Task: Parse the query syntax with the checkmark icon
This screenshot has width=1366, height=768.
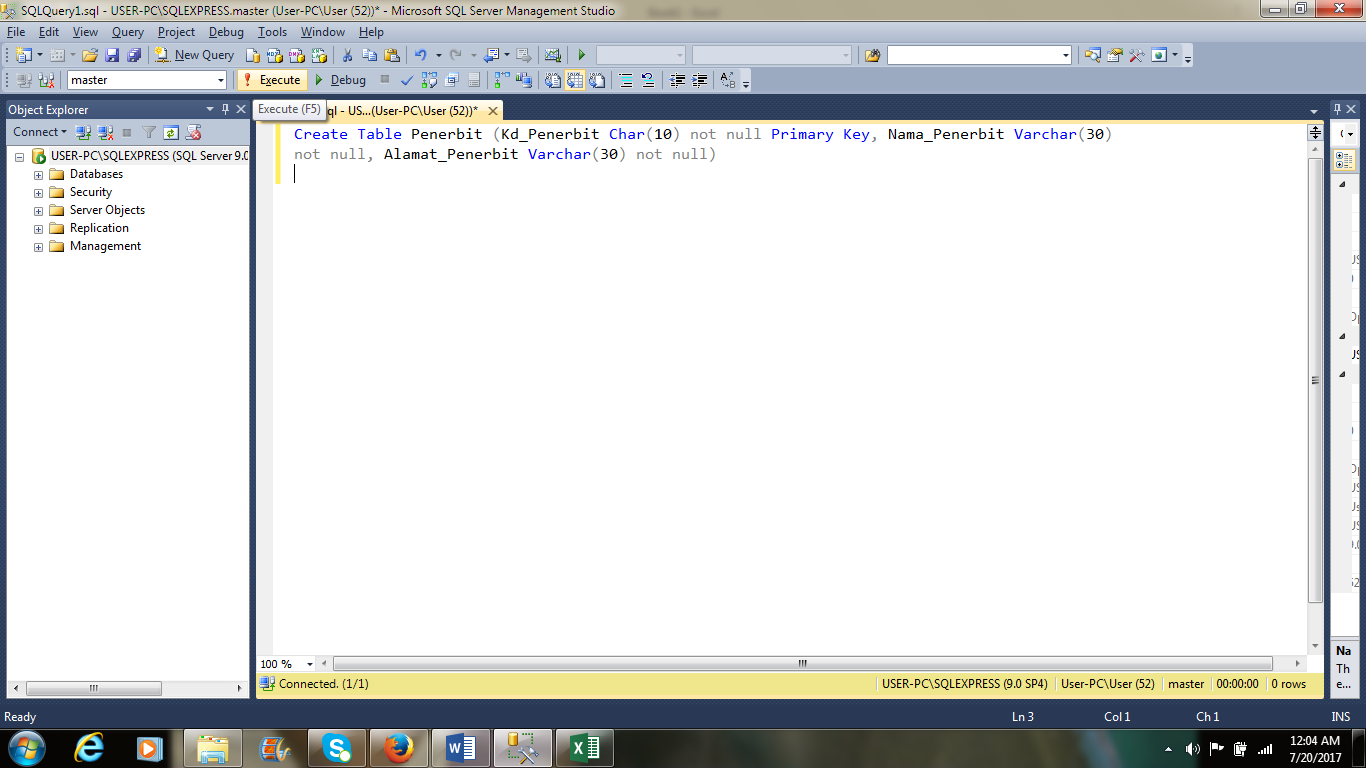Action: point(406,80)
